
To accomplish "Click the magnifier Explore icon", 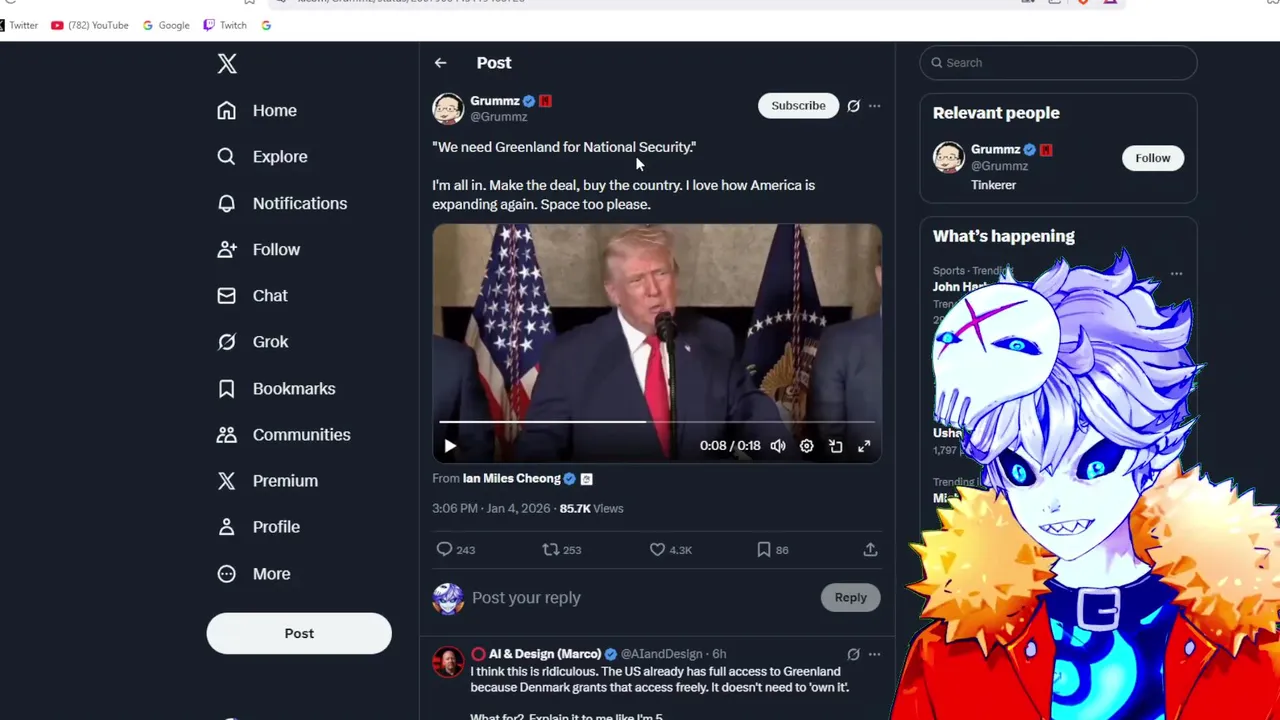I will (227, 156).
